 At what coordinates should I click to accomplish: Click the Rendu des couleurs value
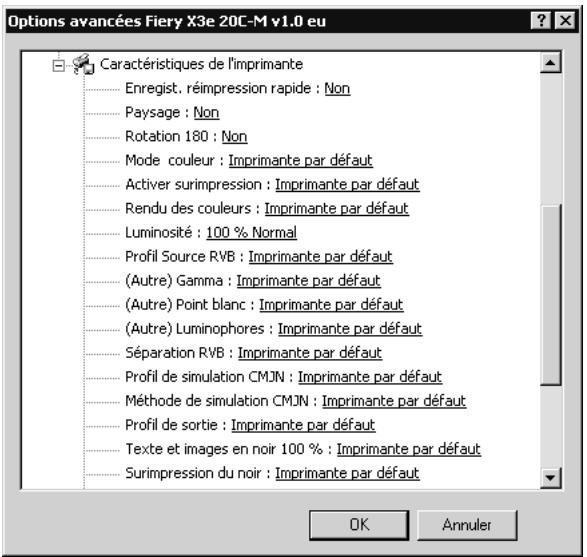tap(336, 209)
